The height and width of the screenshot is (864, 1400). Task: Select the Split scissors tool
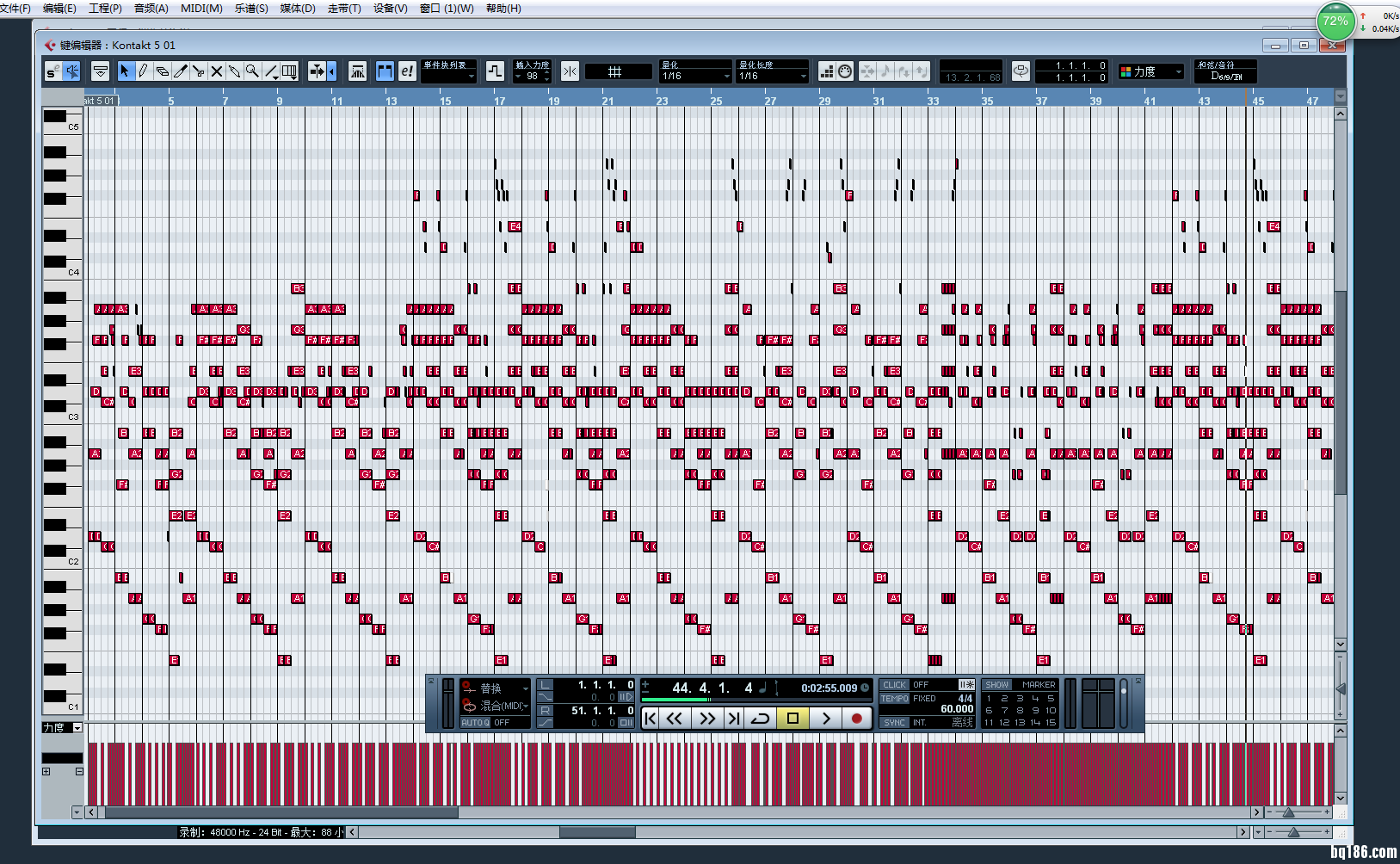[x=198, y=71]
